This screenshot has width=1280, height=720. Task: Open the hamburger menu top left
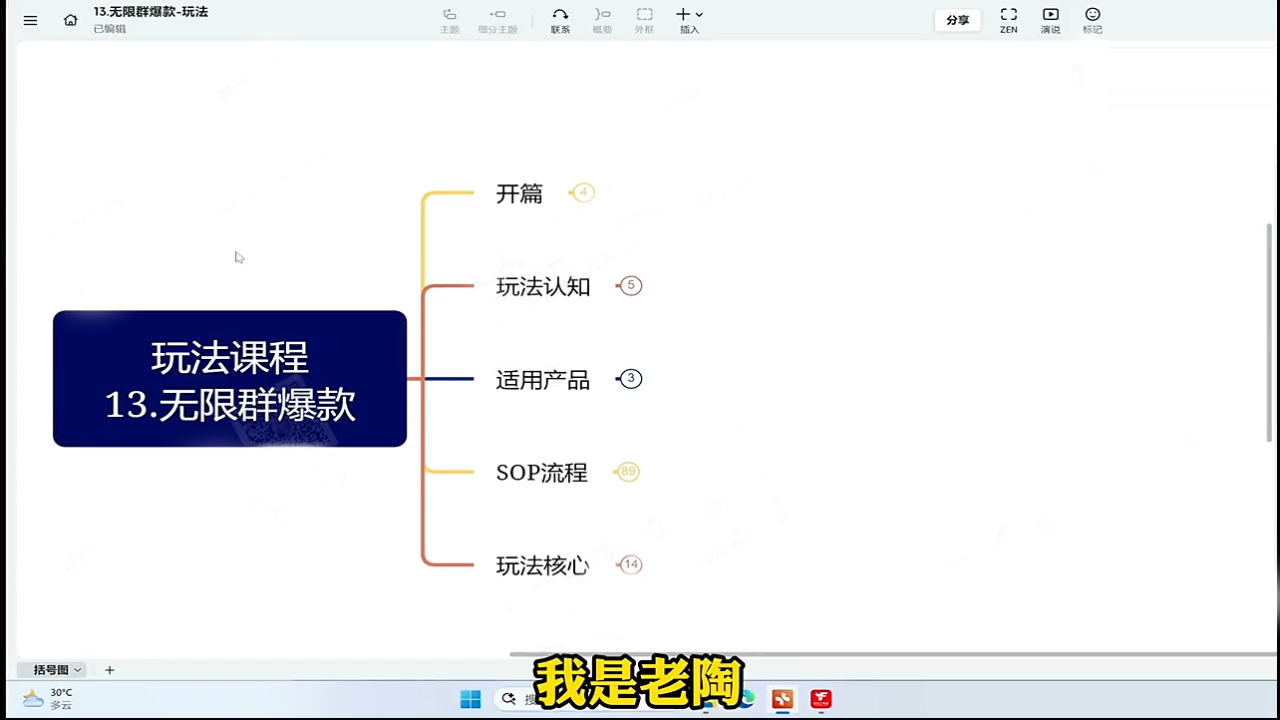[x=30, y=19]
